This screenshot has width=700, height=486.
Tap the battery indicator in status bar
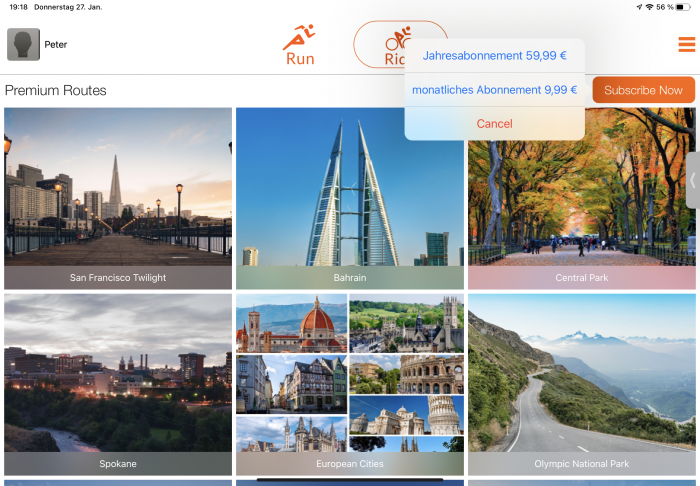click(683, 7)
